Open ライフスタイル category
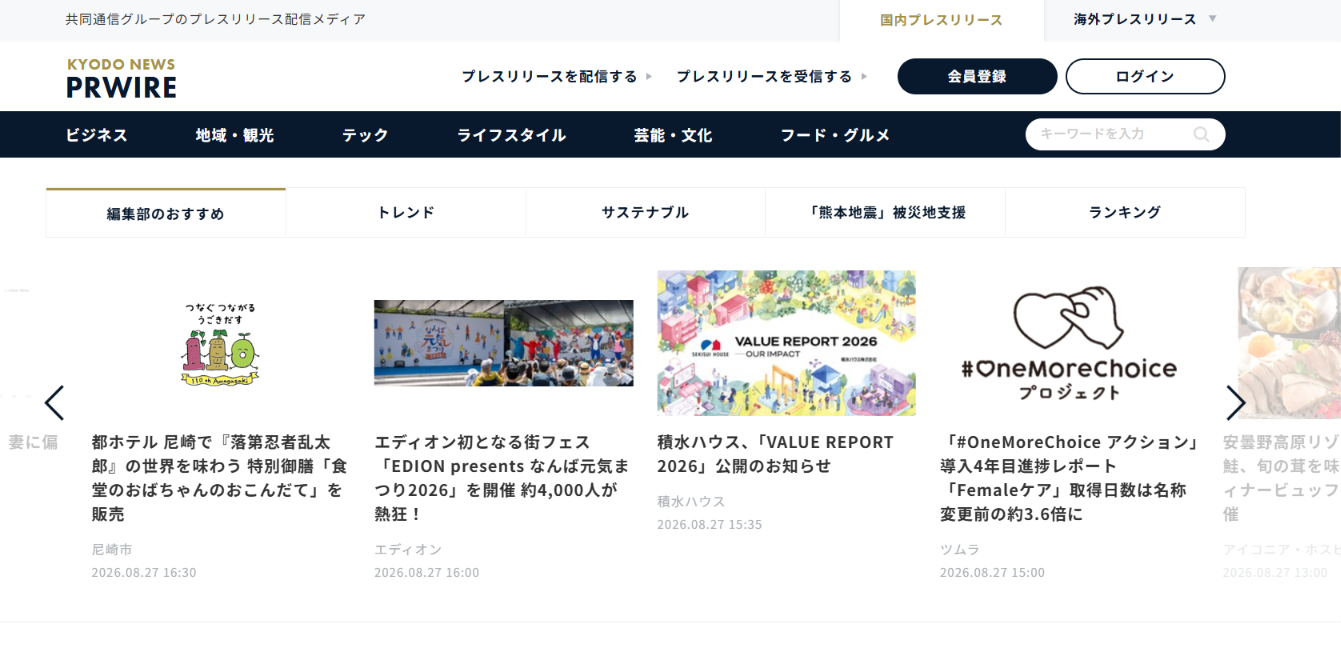 pos(511,135)
